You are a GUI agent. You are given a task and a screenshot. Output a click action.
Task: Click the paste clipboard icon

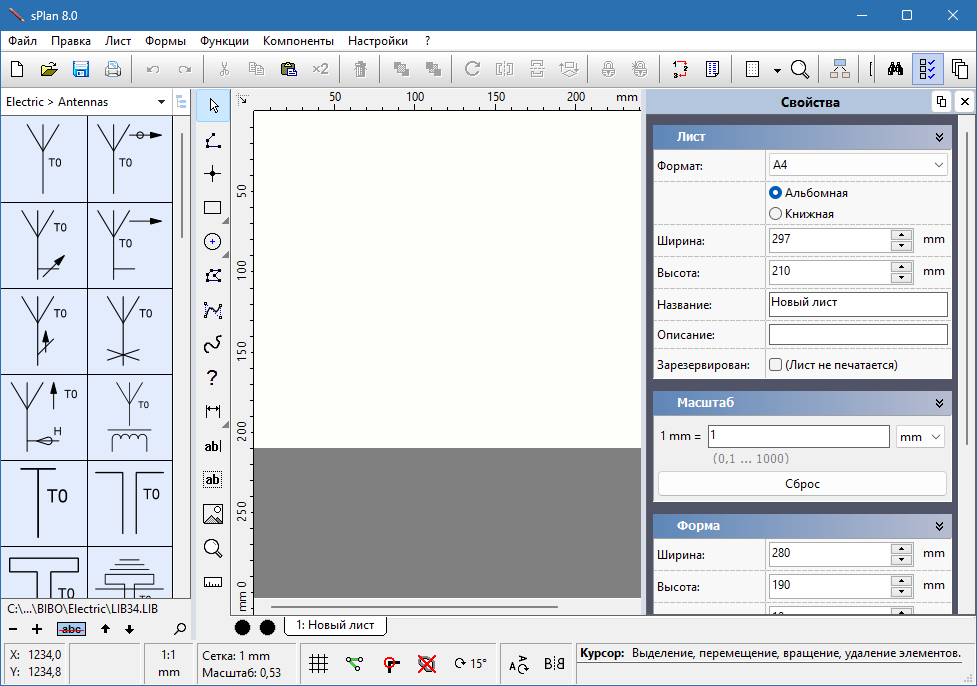tap(288, 69)
